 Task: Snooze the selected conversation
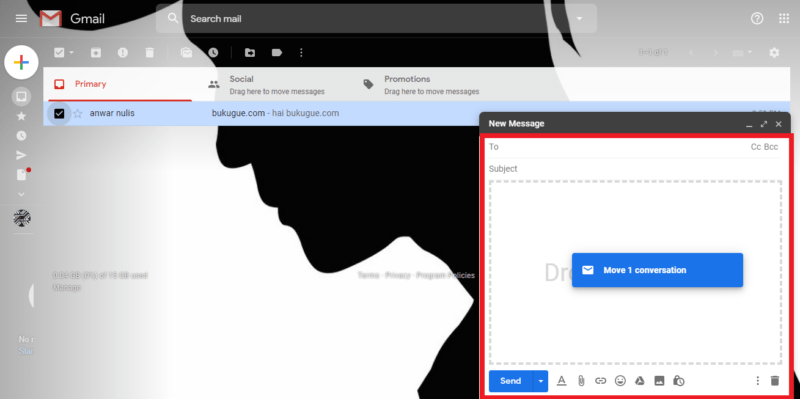213,53
